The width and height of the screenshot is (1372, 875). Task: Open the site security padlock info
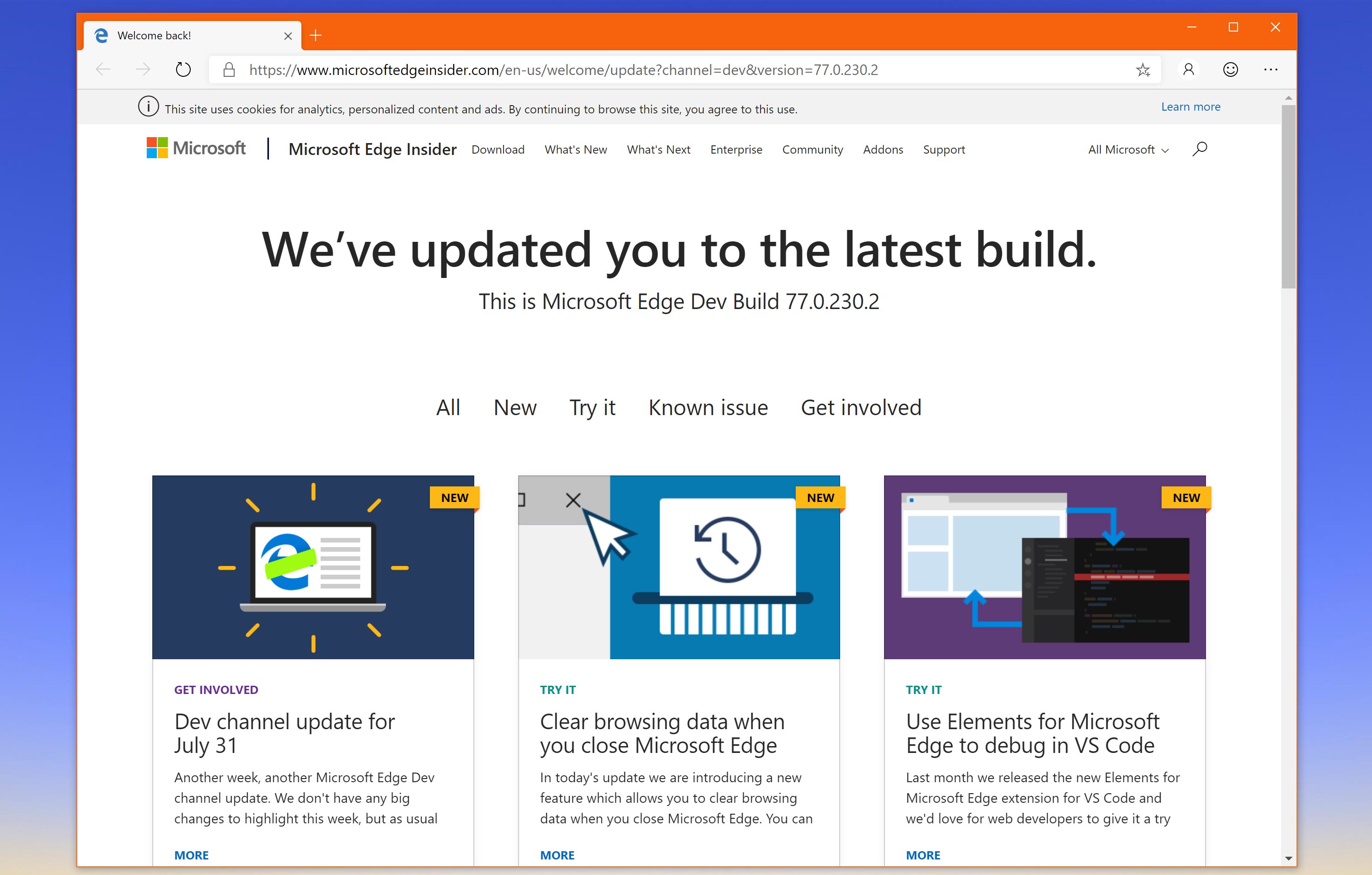coord(229,69)
